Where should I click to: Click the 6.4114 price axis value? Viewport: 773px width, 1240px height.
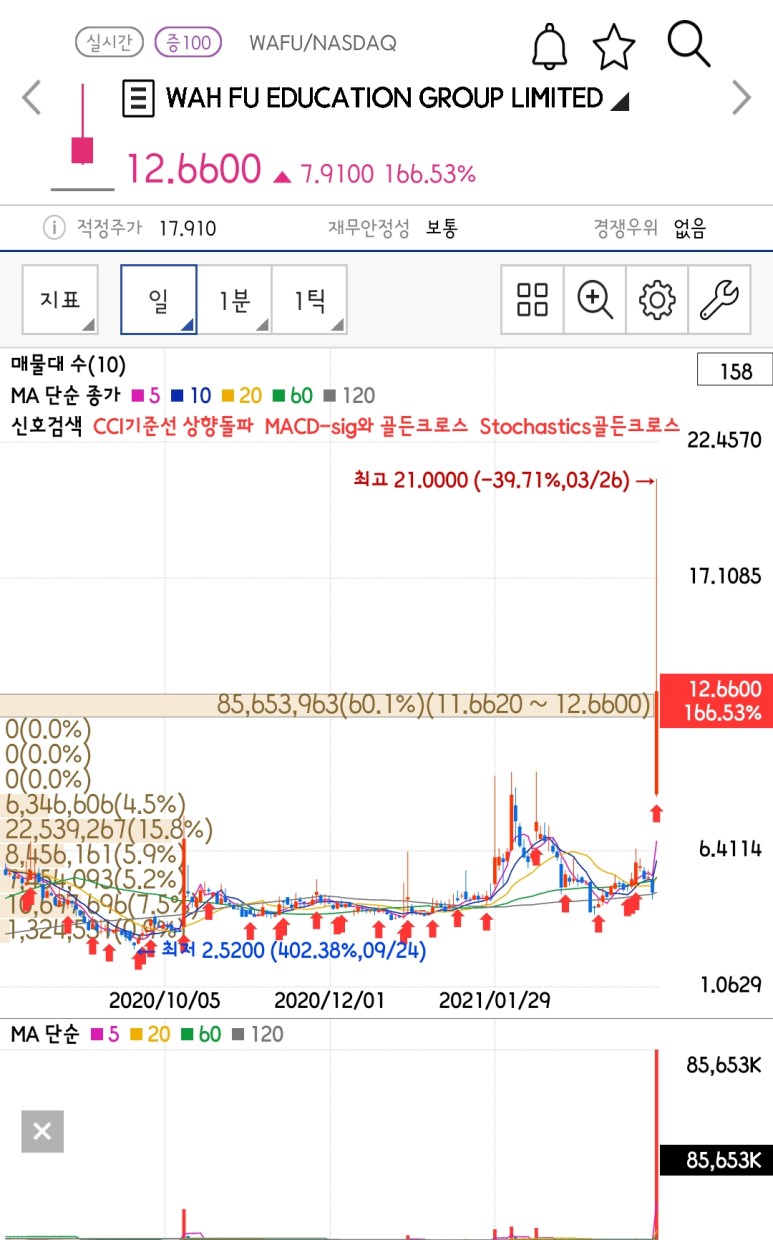point(730,849)
